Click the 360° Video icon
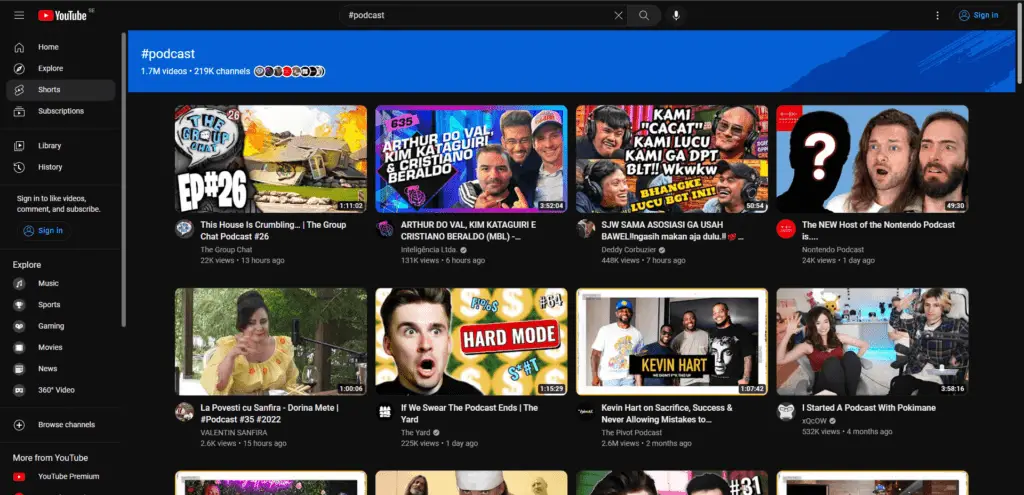This screenshot has width=1024, height=495. (x=20, y=390)
